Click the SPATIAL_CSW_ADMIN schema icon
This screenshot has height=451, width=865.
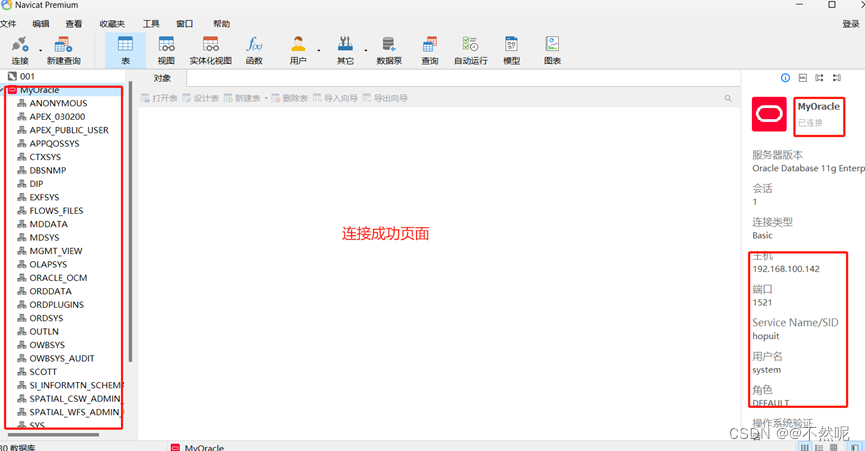coord(22,399)
